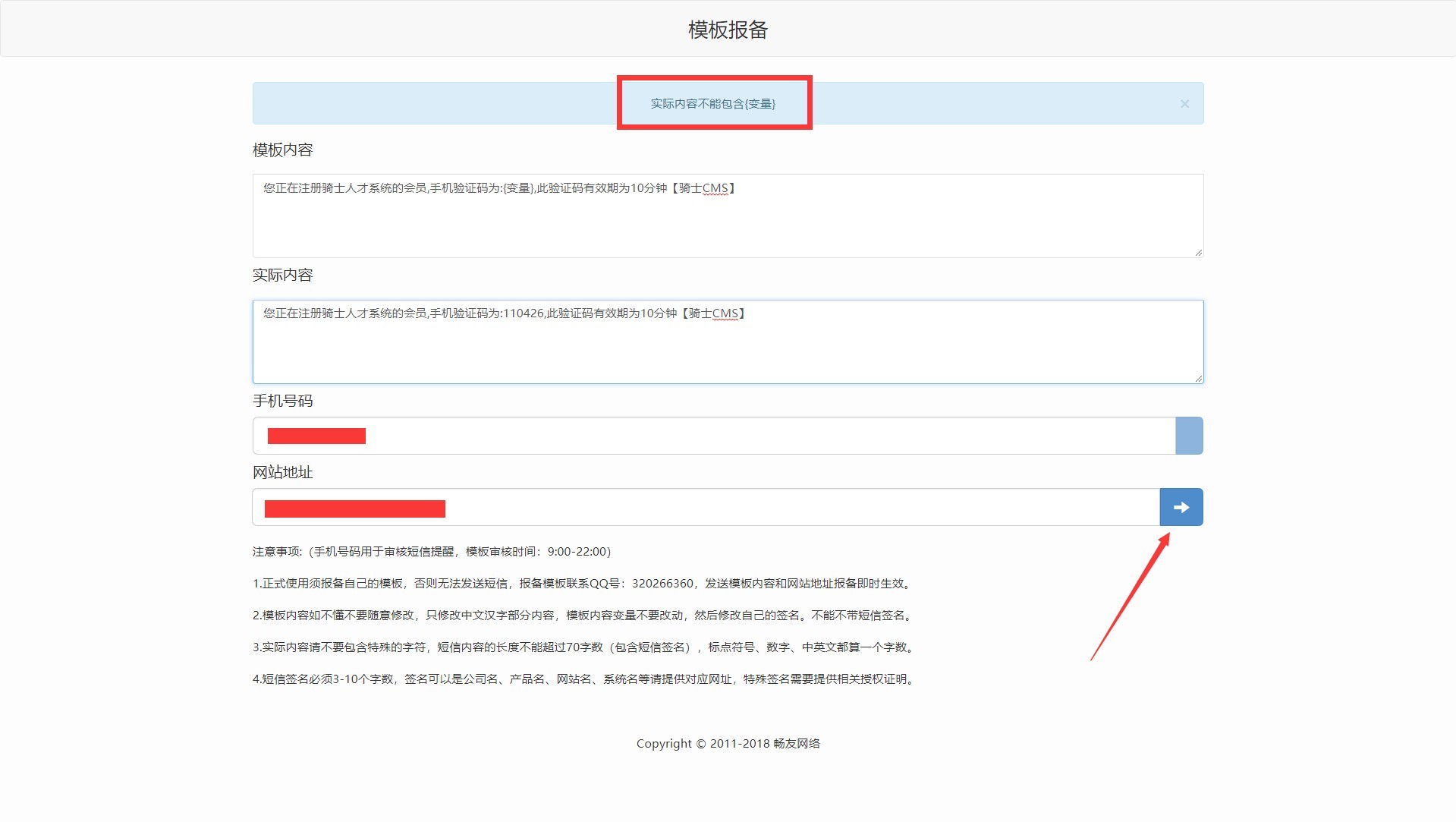Click the 模板报备 page title
Screen dimensions: 1456x822
click(x=728, y=30)
